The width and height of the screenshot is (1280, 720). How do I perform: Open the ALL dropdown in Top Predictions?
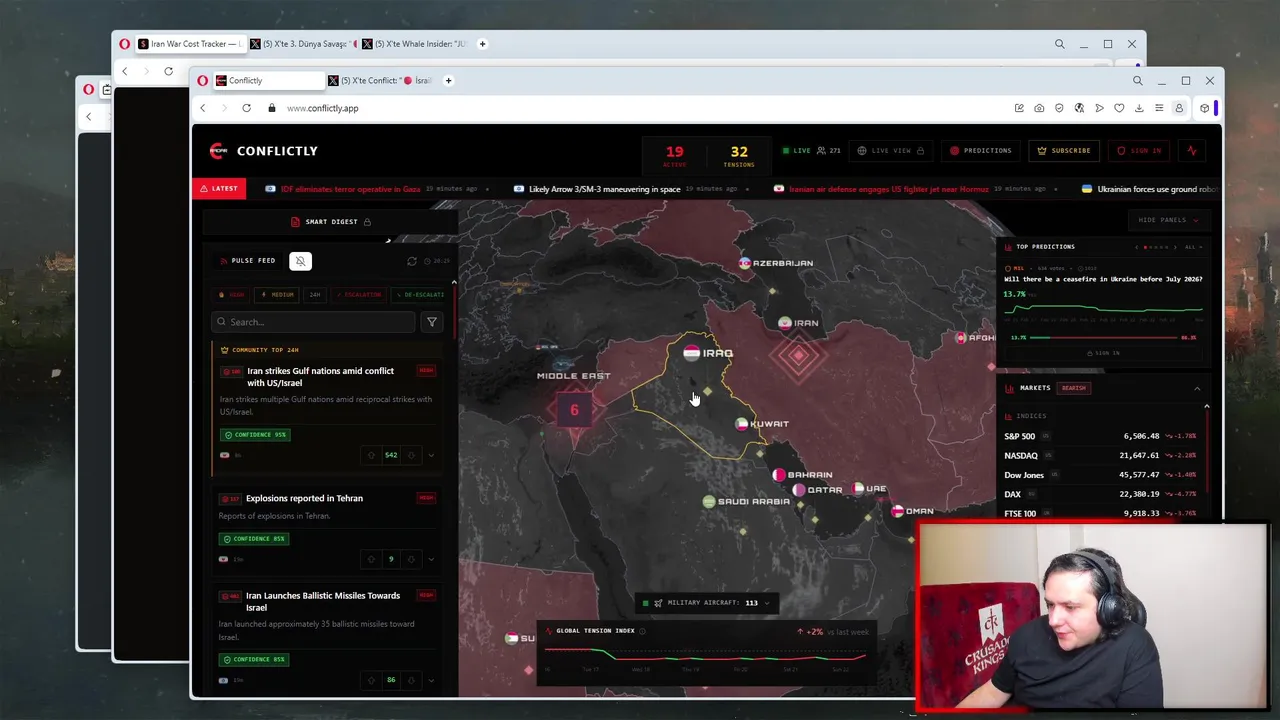point(1193,247)
